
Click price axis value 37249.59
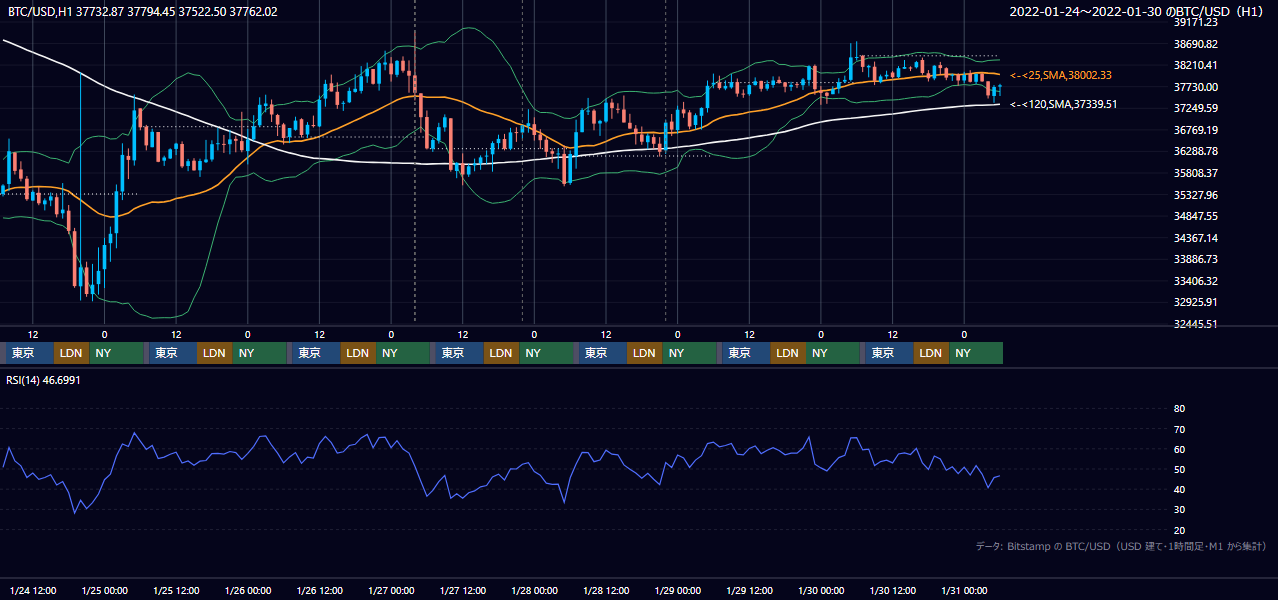tap(1195, 108)
